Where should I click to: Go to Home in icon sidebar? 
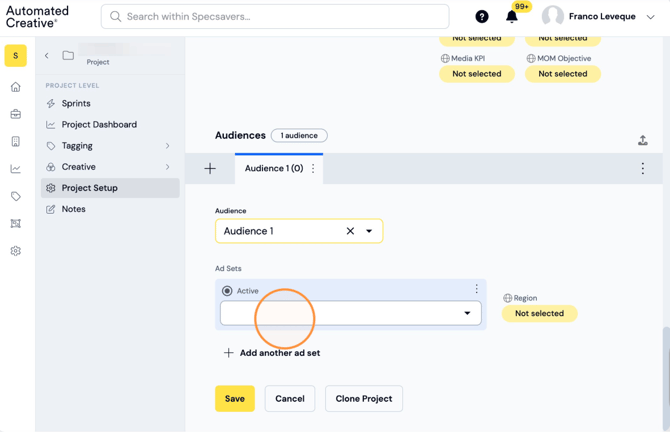click(x=16, y=87)
